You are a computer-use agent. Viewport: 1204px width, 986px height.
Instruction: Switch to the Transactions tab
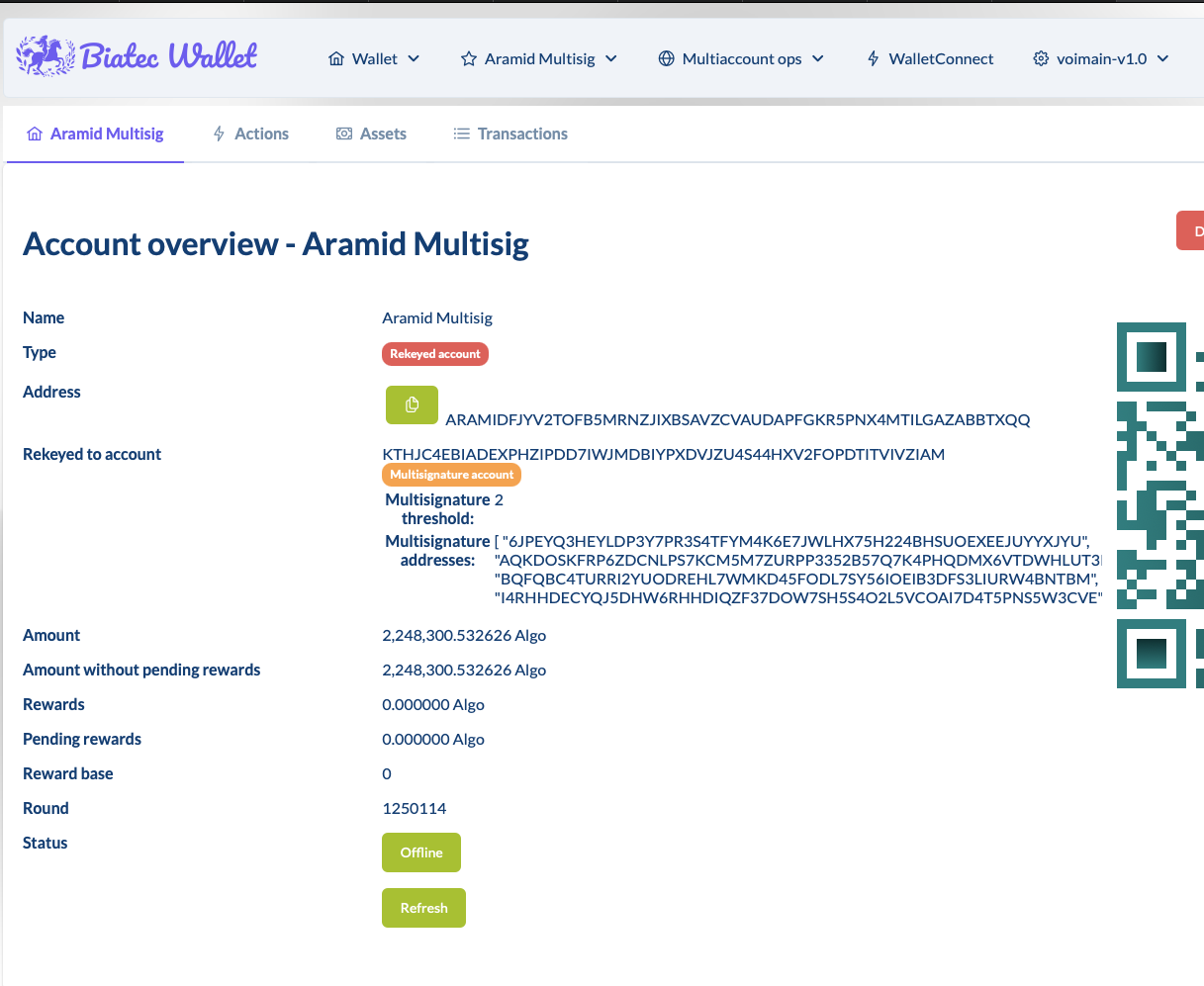pyautogui.click(x=521, y=133)
